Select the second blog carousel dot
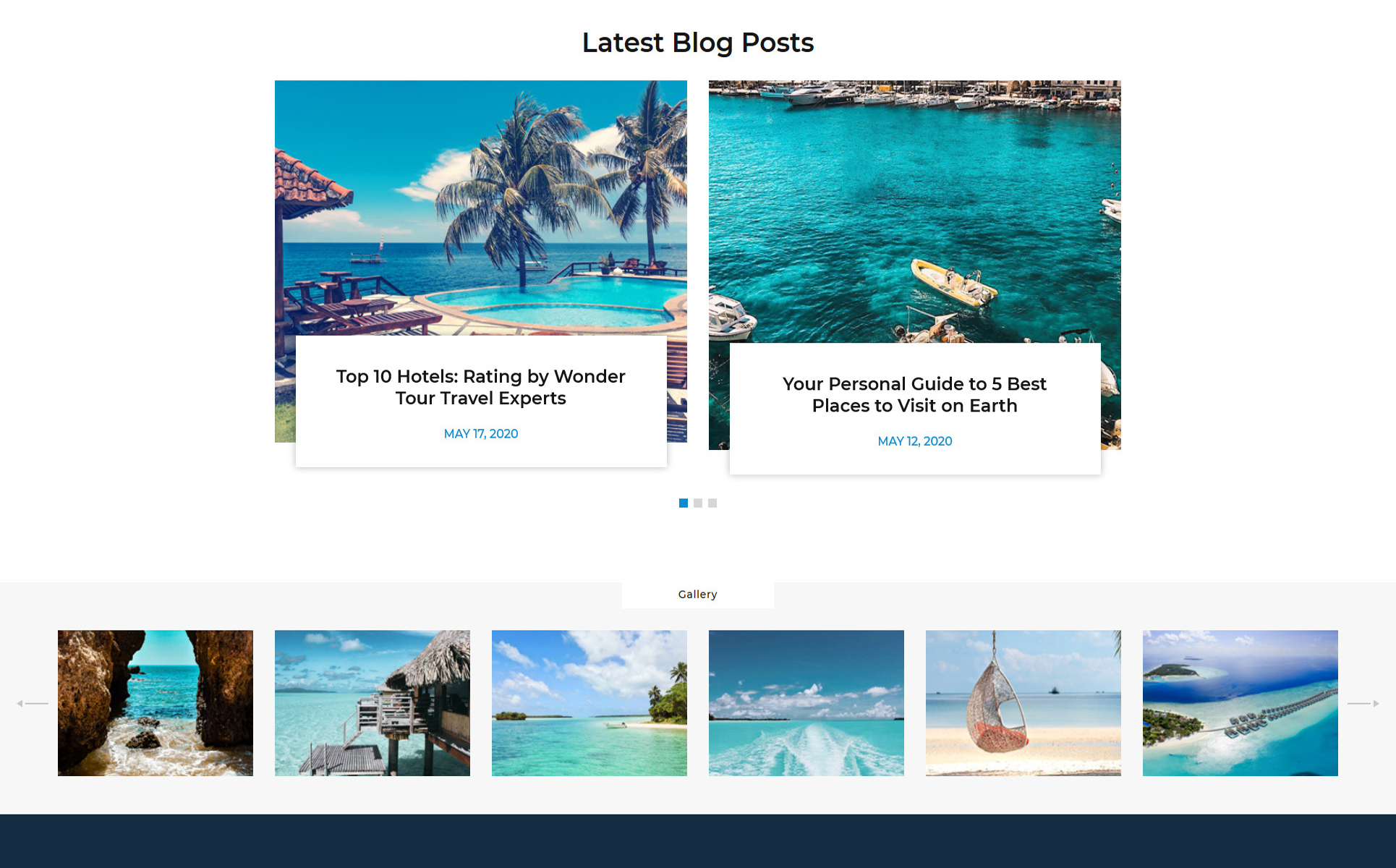The image size is (1396, 868). point(698,503)
